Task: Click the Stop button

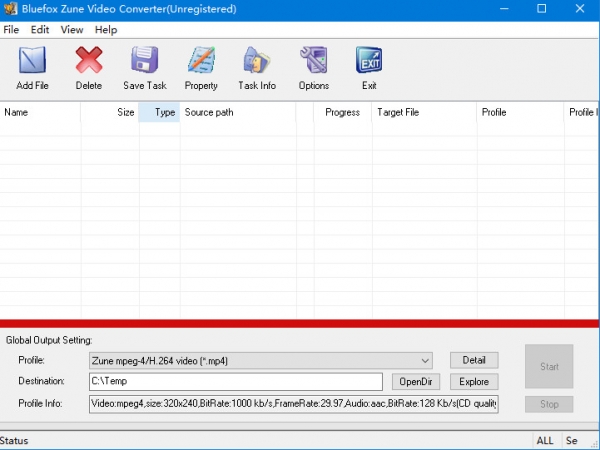Action: click(x=549, y=404)
